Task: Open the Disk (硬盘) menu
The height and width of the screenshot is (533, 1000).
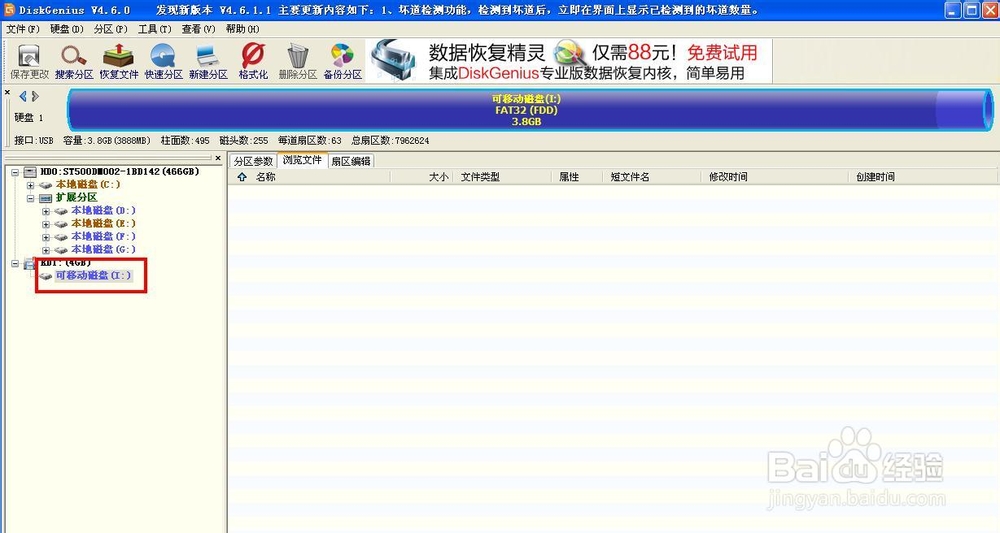Action: (x=66, y=29)
